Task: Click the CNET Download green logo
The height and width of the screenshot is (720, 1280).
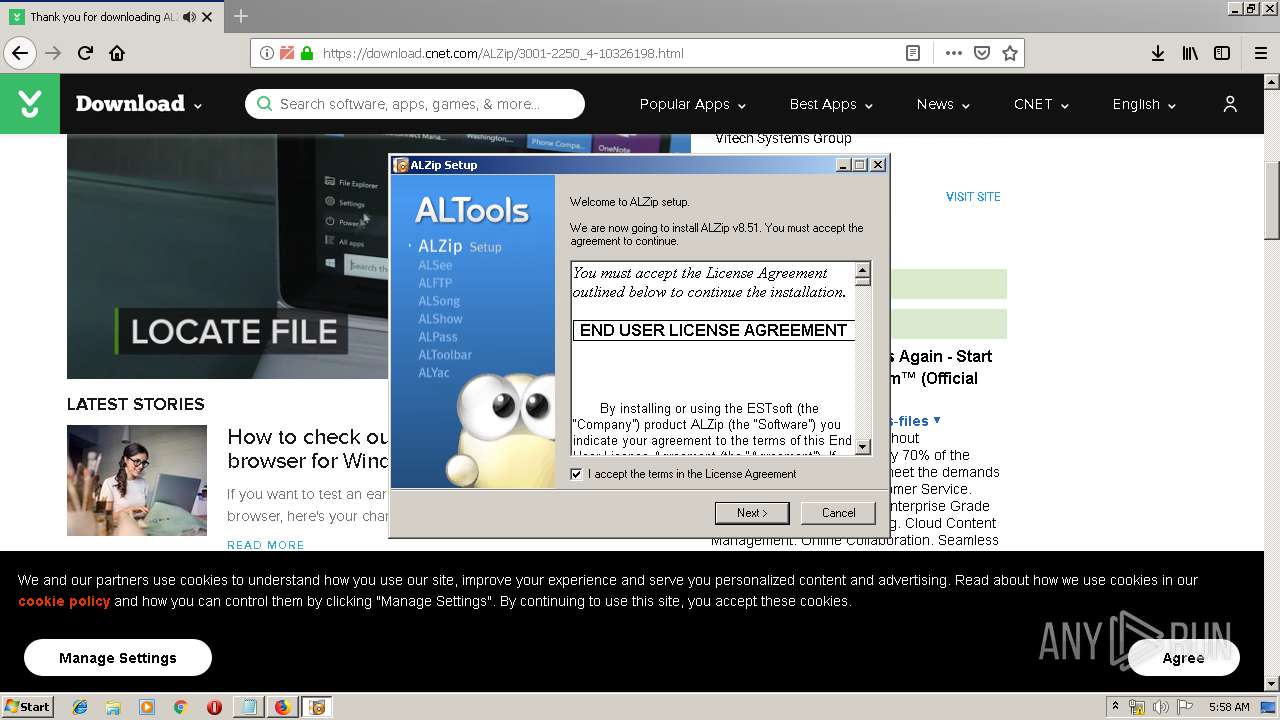Action: (30, 104)
